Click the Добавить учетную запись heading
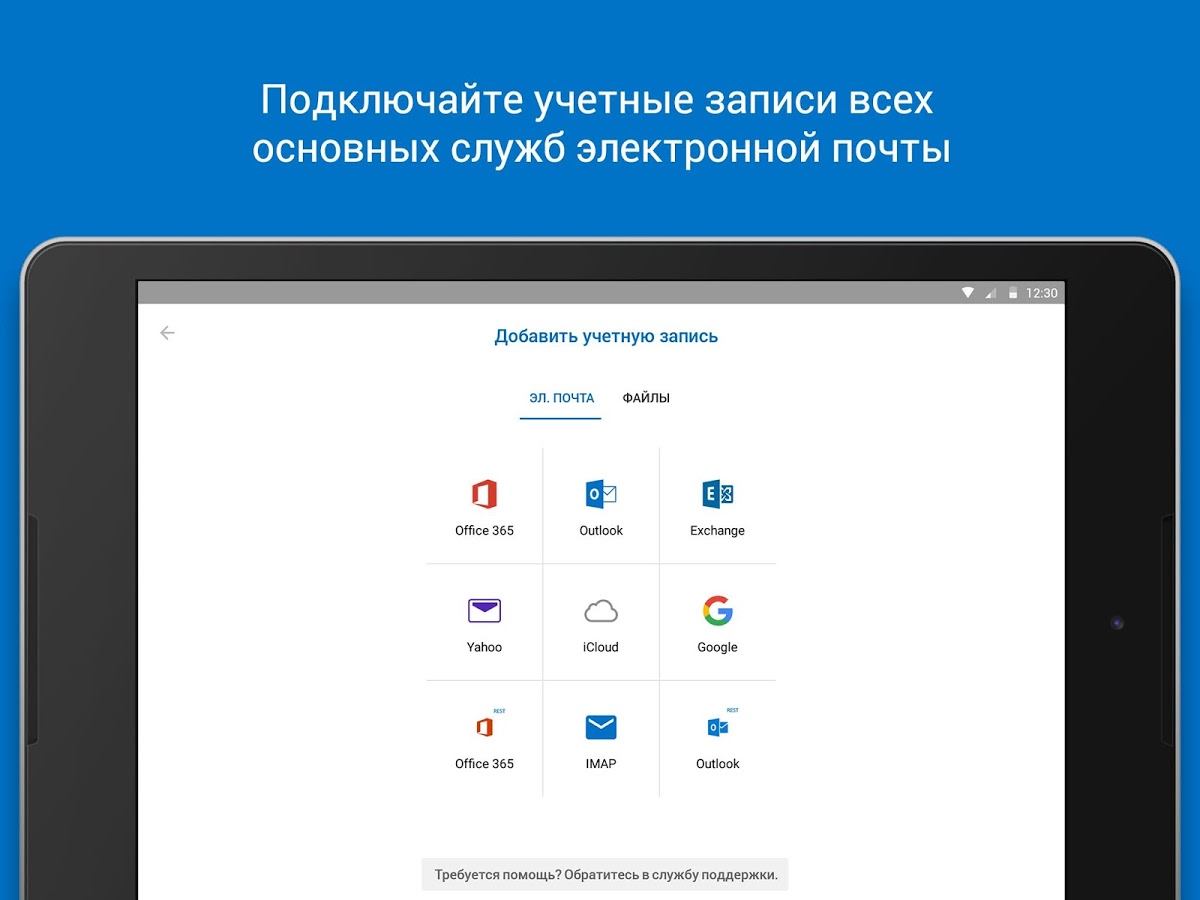1200x900 pixels. point(606,337)
